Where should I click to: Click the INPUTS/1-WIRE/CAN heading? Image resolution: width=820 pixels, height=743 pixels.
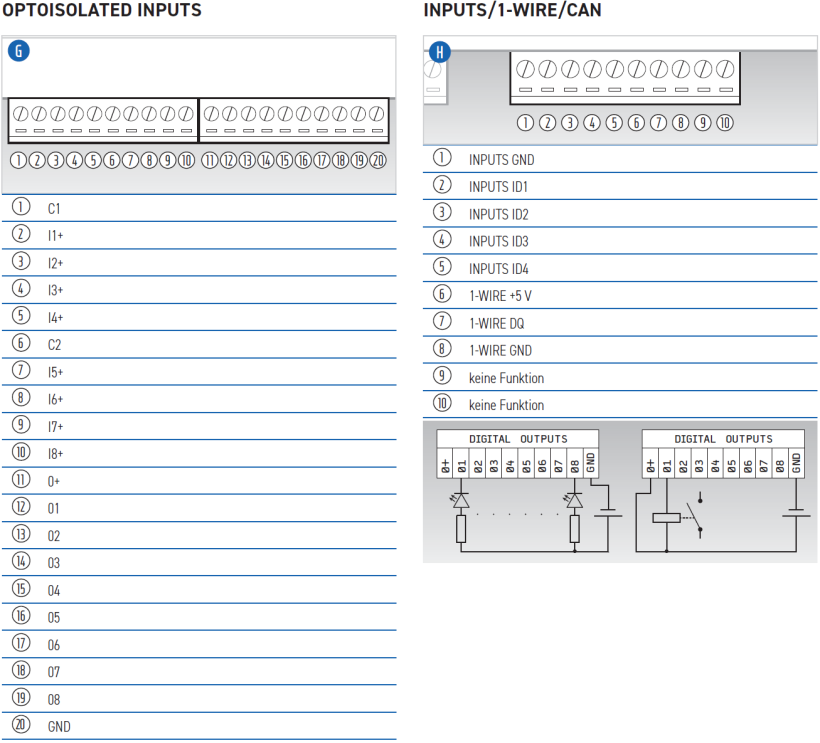512,11
